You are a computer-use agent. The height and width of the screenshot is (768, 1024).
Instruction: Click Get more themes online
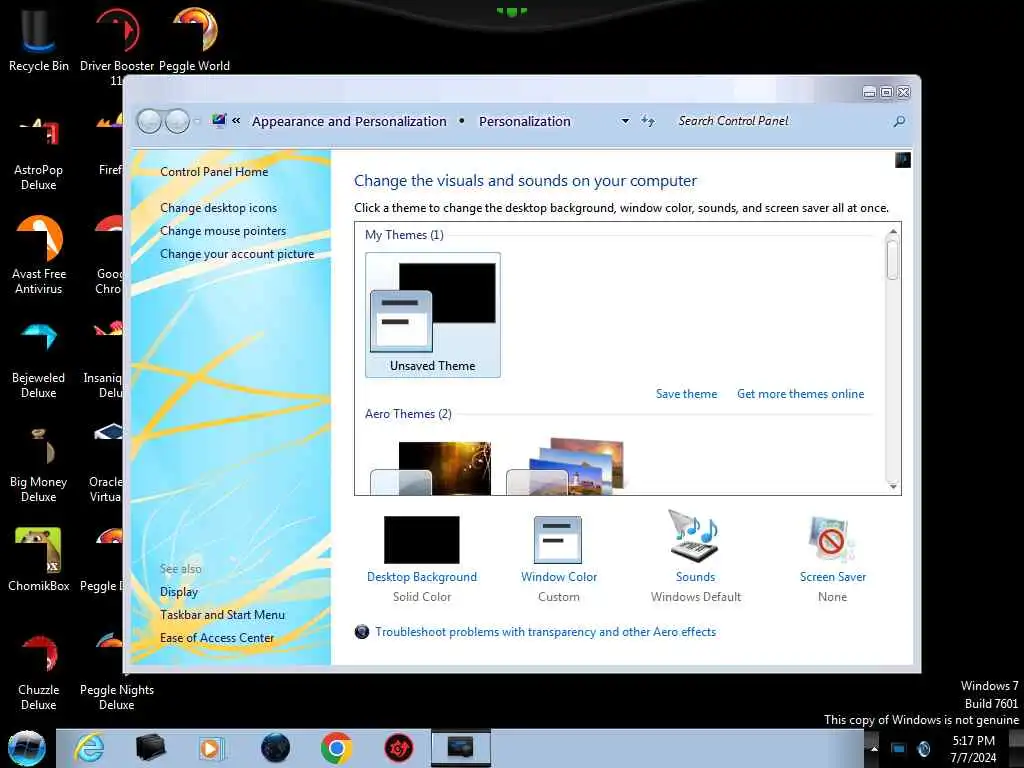pos(800,394)
